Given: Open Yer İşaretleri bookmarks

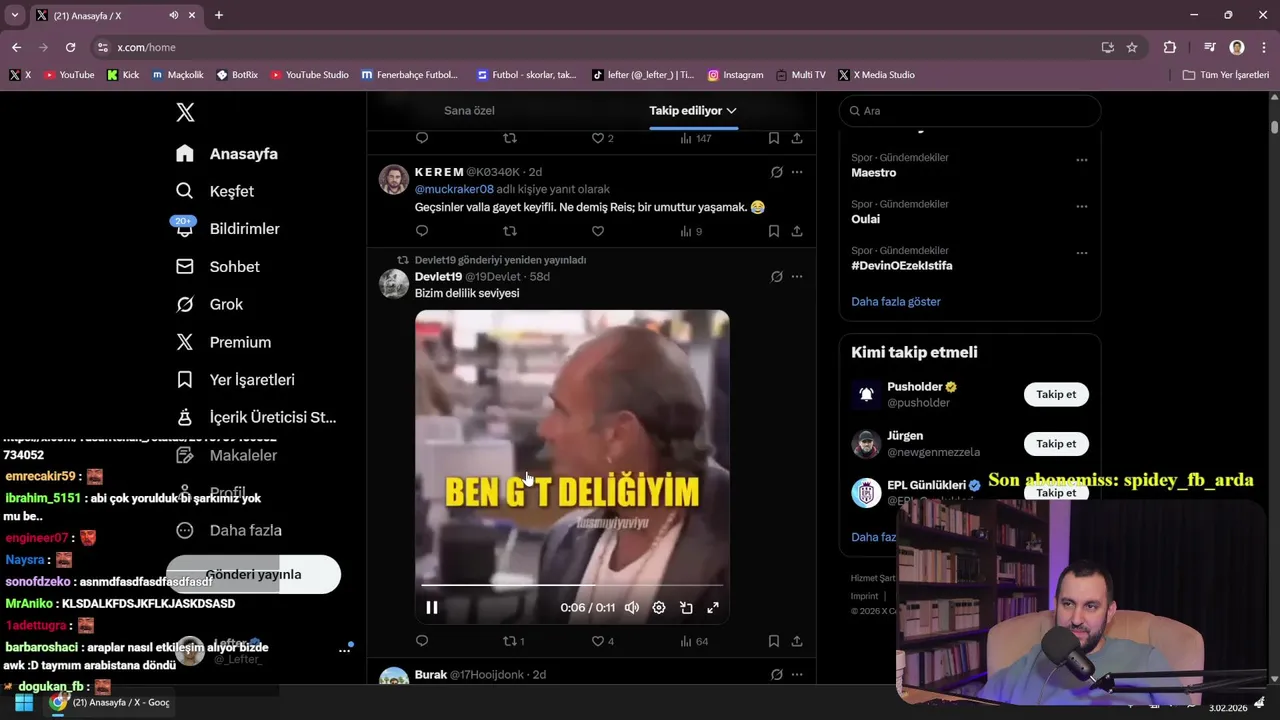Looking at the screenshot, I should [234, 380].
